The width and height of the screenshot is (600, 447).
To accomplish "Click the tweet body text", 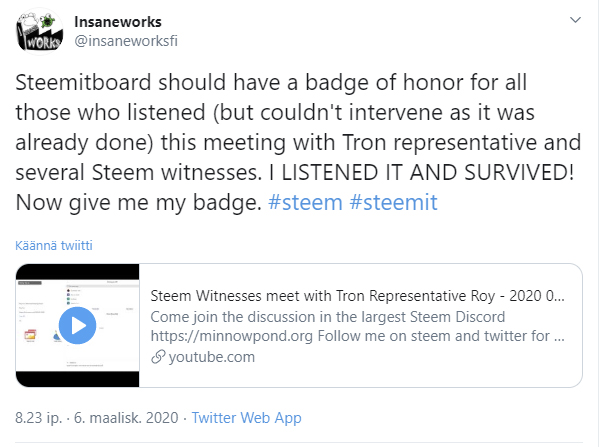I will (x=298, y=142).
